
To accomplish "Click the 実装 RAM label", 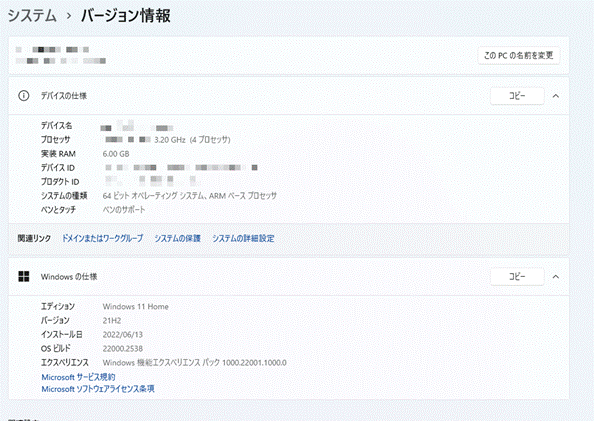I will click(x=58, y=154).
